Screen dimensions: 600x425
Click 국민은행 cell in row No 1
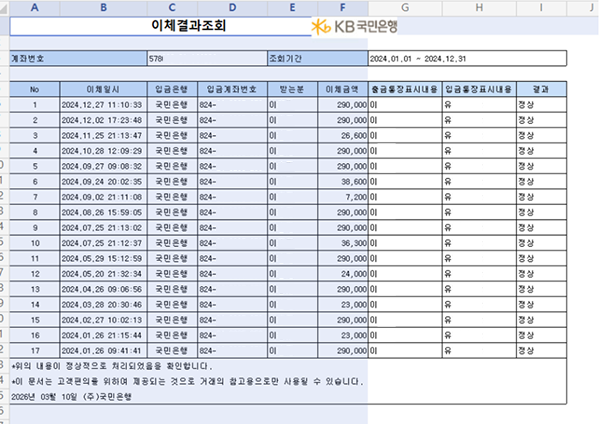pyautogui.click(x=172, y=105)
